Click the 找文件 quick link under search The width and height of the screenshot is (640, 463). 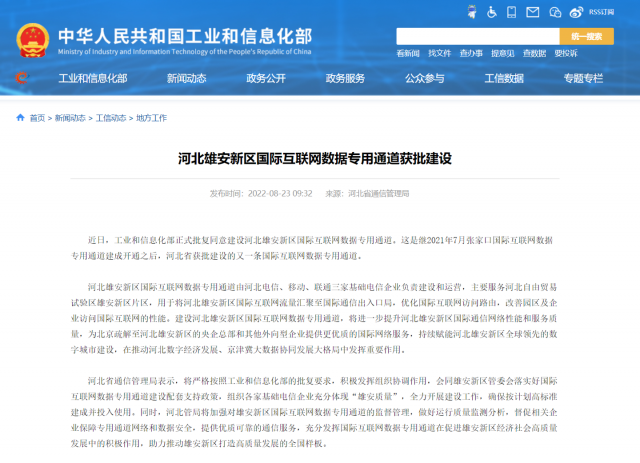click(x=439, y=53)
